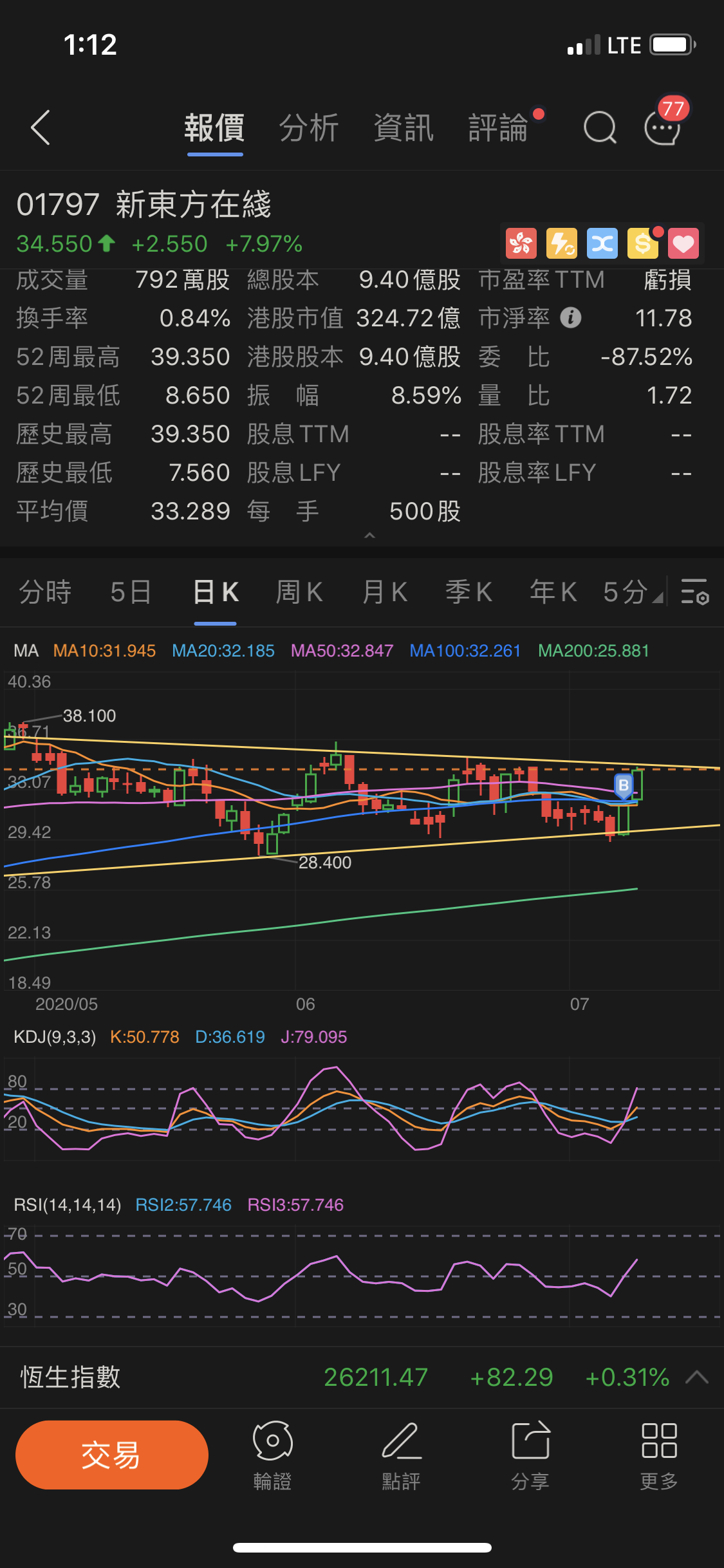This screenshot has height=1568, width=724.
Task: Switch to the 分析 analysis tab
Action: coord(309,128)
